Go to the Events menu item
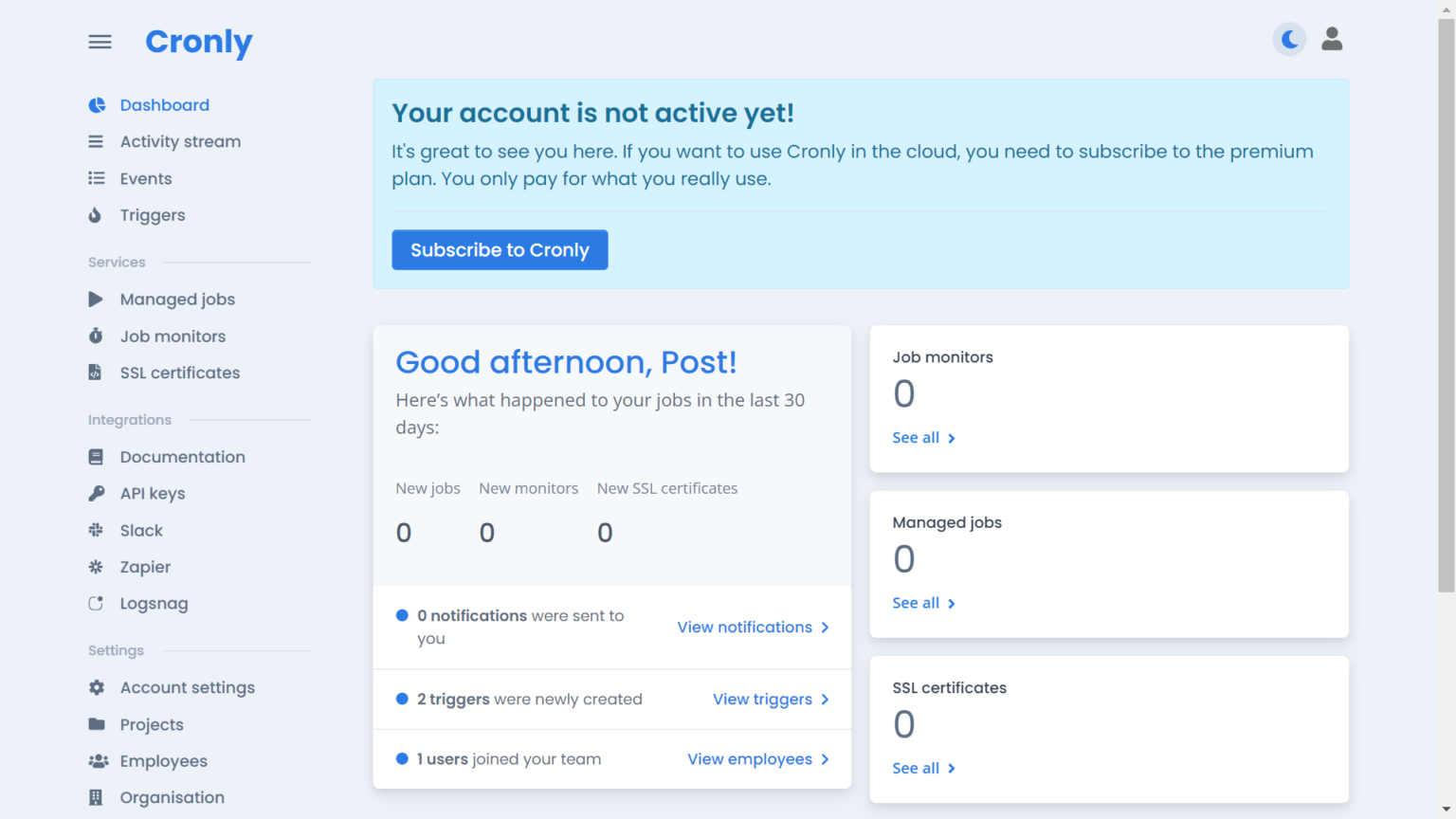The width and height of the screenshot is (1456, 819). click(146, 179)
